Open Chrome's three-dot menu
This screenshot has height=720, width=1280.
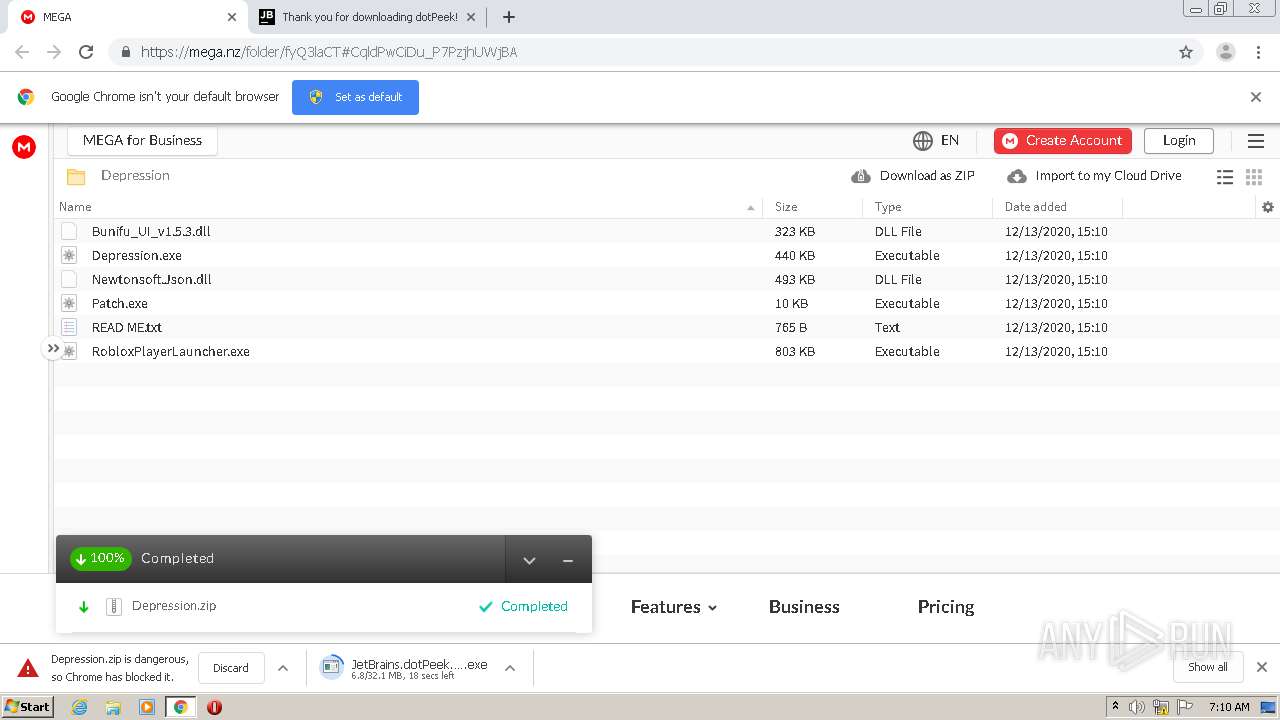pyautogui.click(x=1259, y=52)
